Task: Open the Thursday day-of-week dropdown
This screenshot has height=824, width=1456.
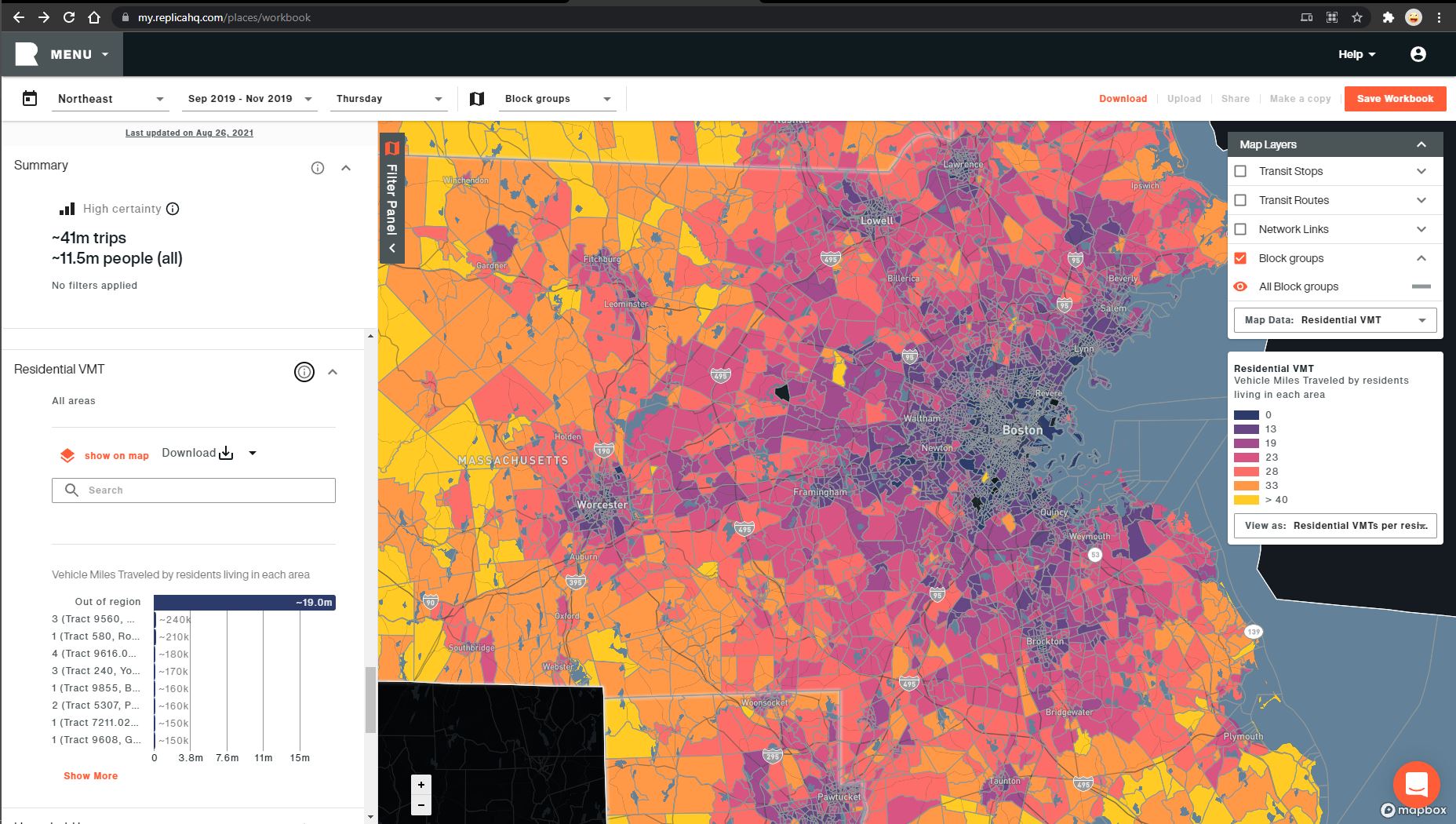Action: (388, 99)
